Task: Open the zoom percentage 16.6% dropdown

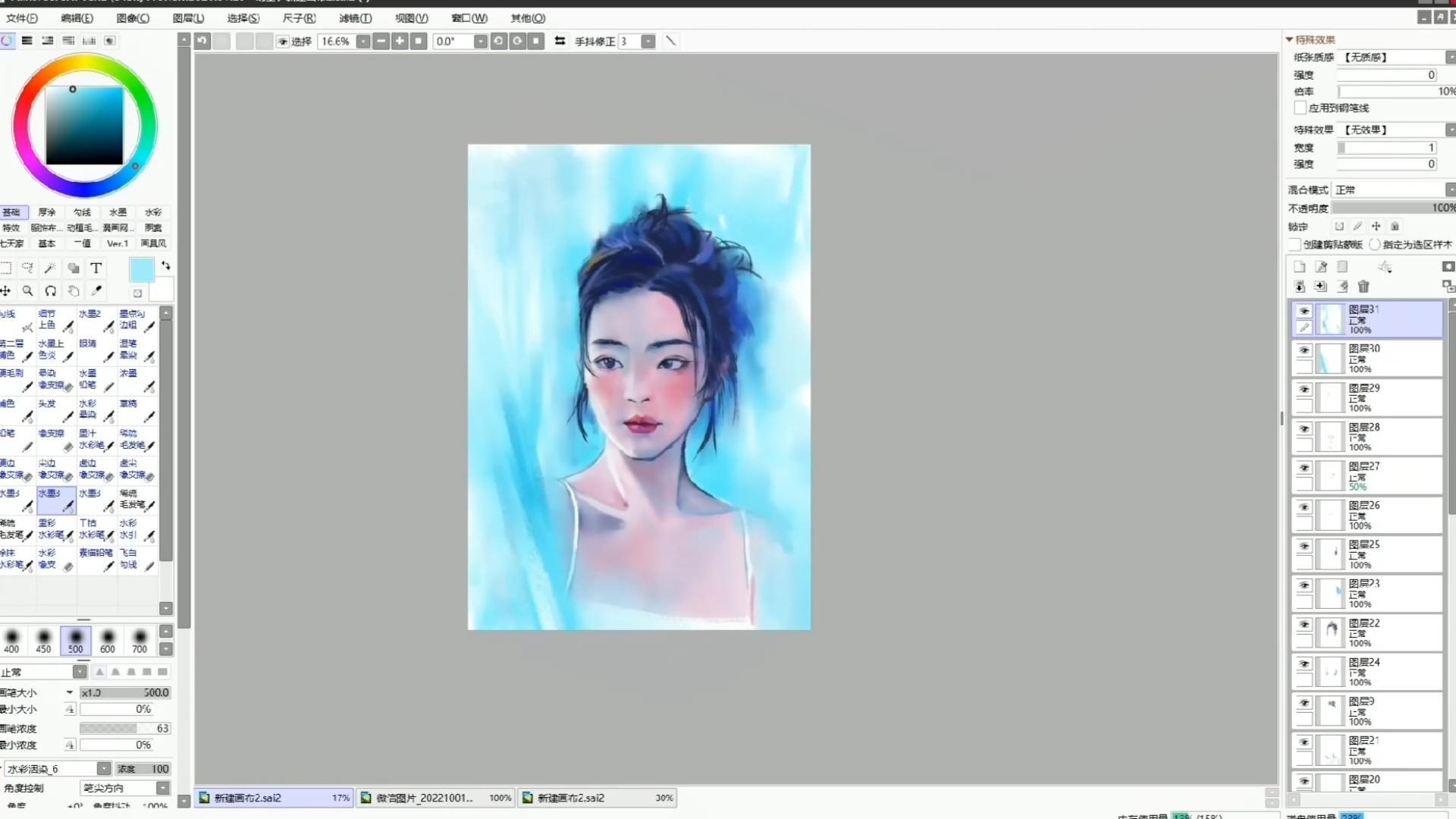Action: 363,41
